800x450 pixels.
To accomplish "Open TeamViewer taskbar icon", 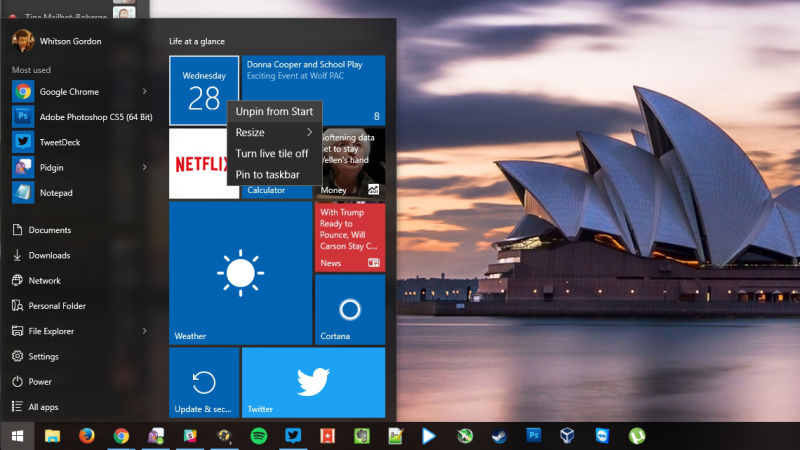I will tap(602, 436).
